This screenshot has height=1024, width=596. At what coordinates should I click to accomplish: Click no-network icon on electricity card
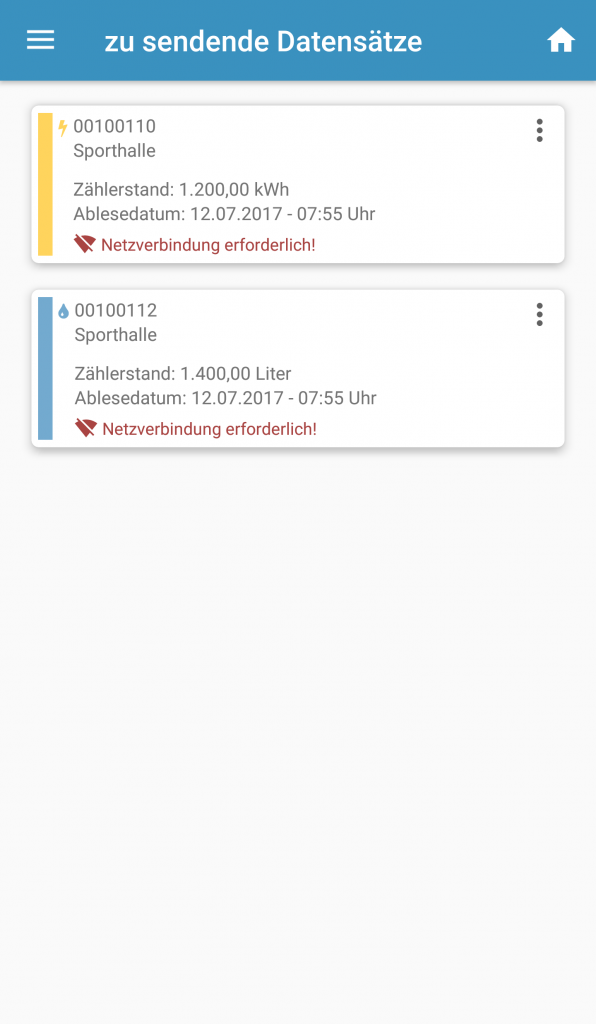click(85, 244)
